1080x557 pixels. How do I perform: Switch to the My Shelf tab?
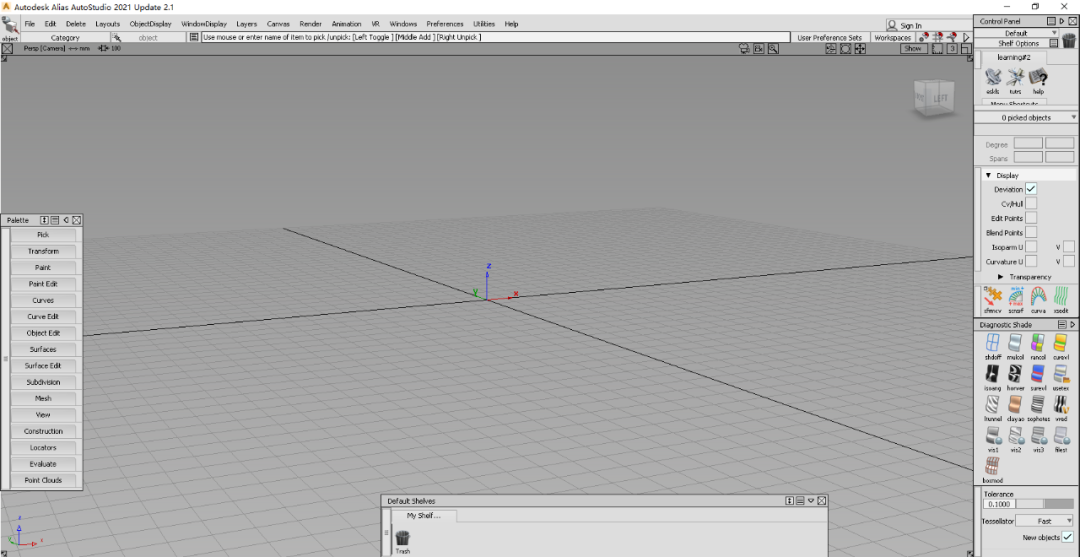tap(430, 516)
